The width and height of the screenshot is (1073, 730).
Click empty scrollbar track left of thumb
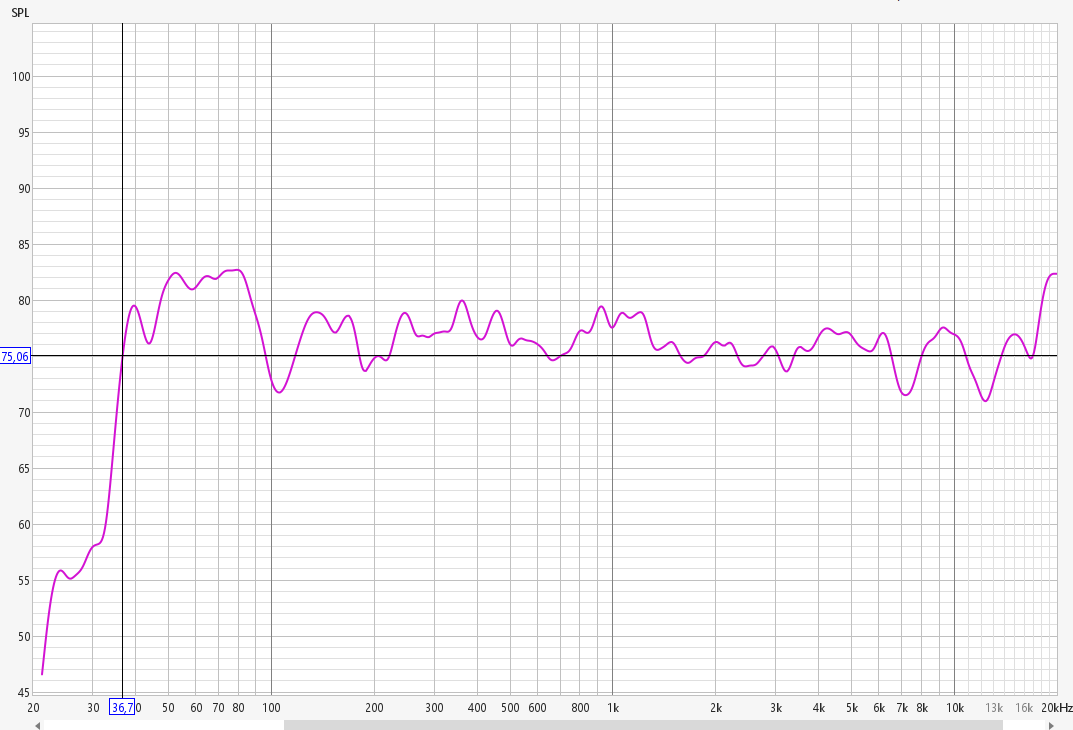(x=160, y=725)
